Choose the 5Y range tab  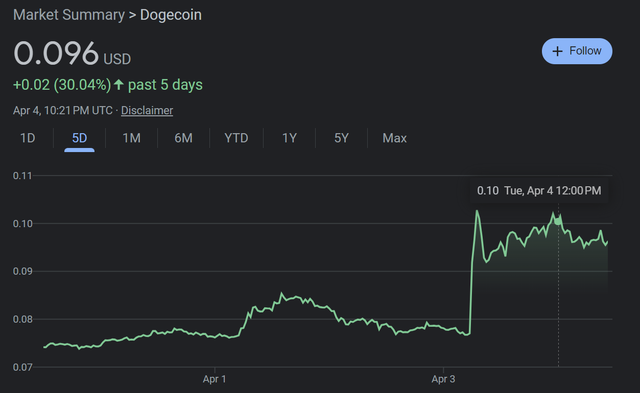pos(341,138)
